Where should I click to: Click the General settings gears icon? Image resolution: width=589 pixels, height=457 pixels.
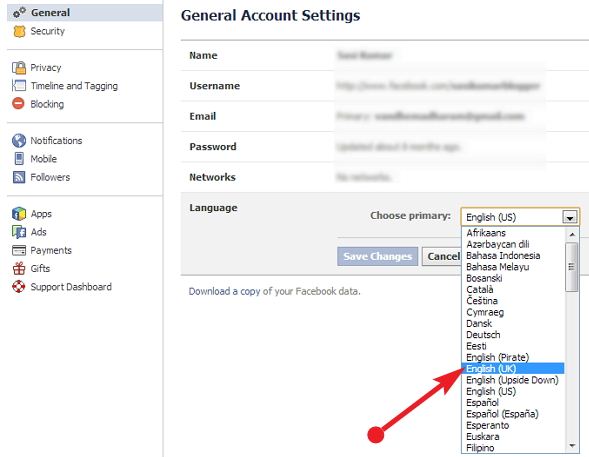19,12
